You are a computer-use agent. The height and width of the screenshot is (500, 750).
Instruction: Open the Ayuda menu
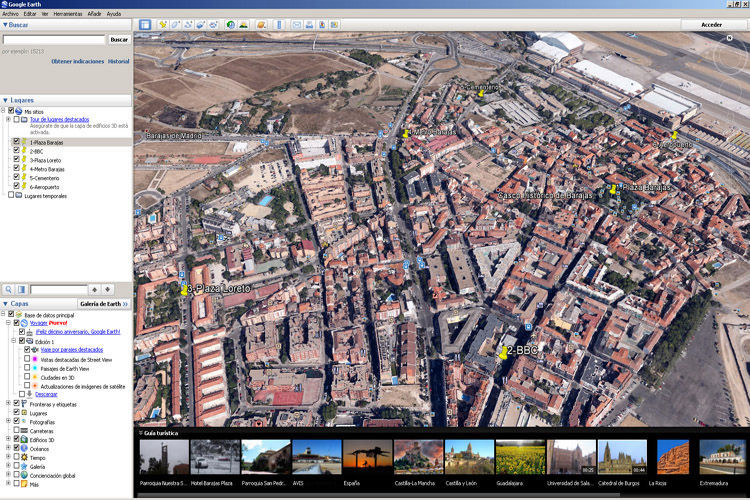tap(113, 14)
